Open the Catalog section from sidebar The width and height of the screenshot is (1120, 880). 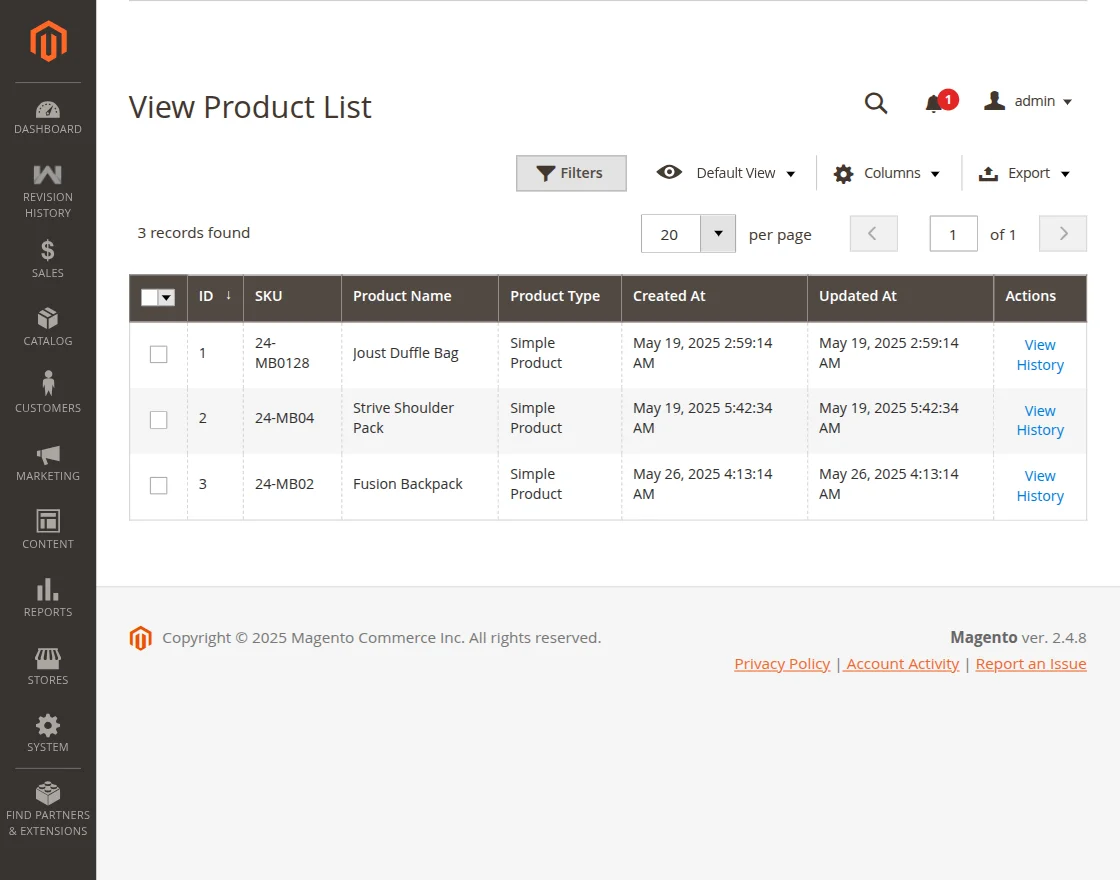point(47,330)
